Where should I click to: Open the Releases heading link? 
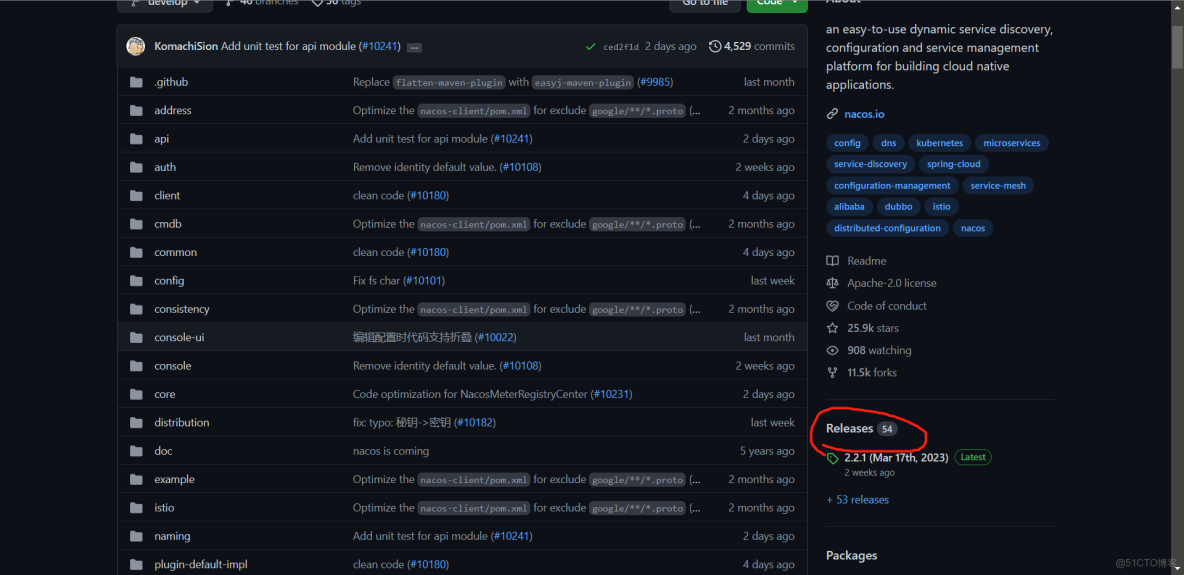(x=849, y=428)
